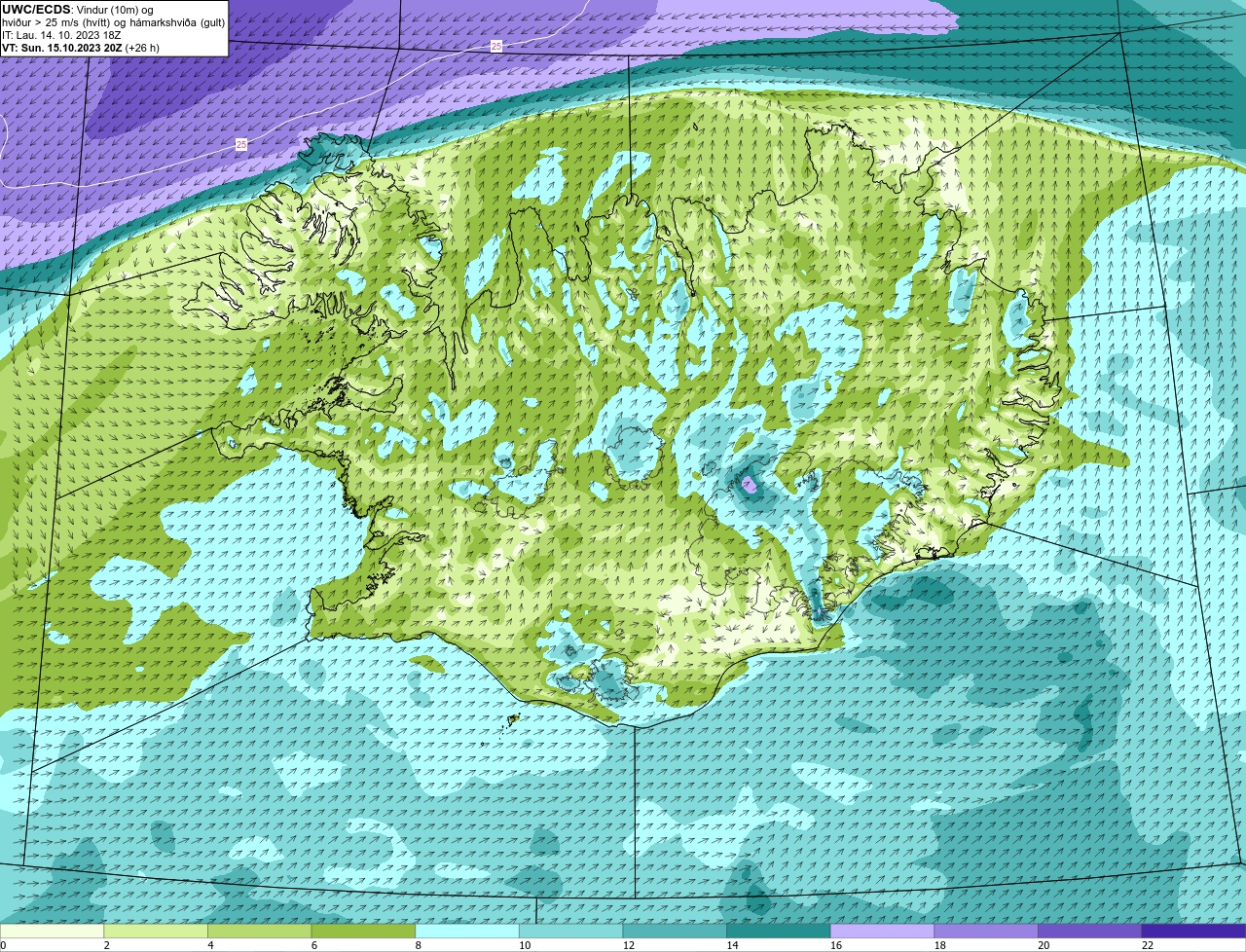The width and height of the screenshot is (1246, 952).
Task: Click the legend scale label "20"
Action: 1044,945
